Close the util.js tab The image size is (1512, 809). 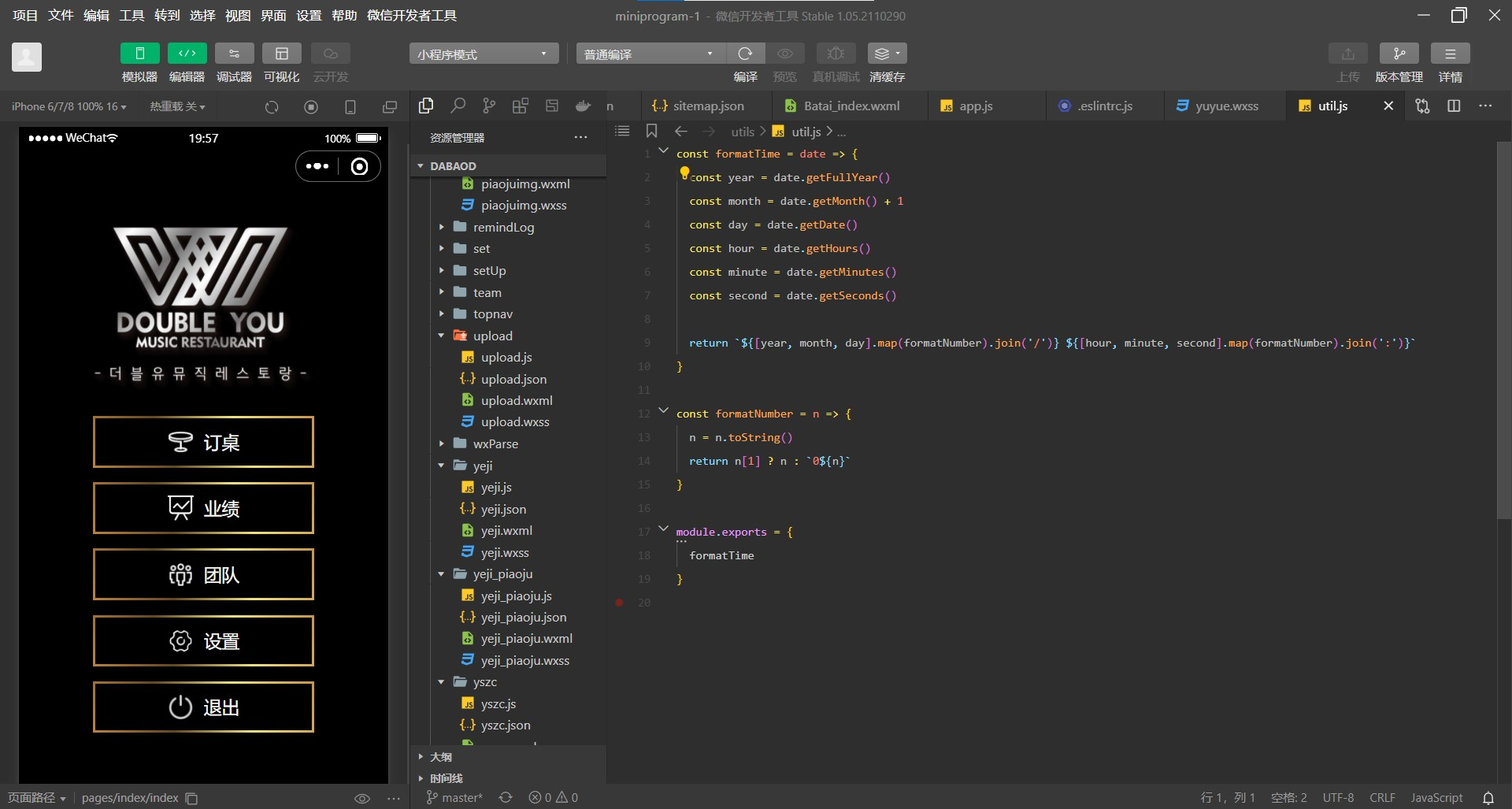click(x=1388, y=106)
